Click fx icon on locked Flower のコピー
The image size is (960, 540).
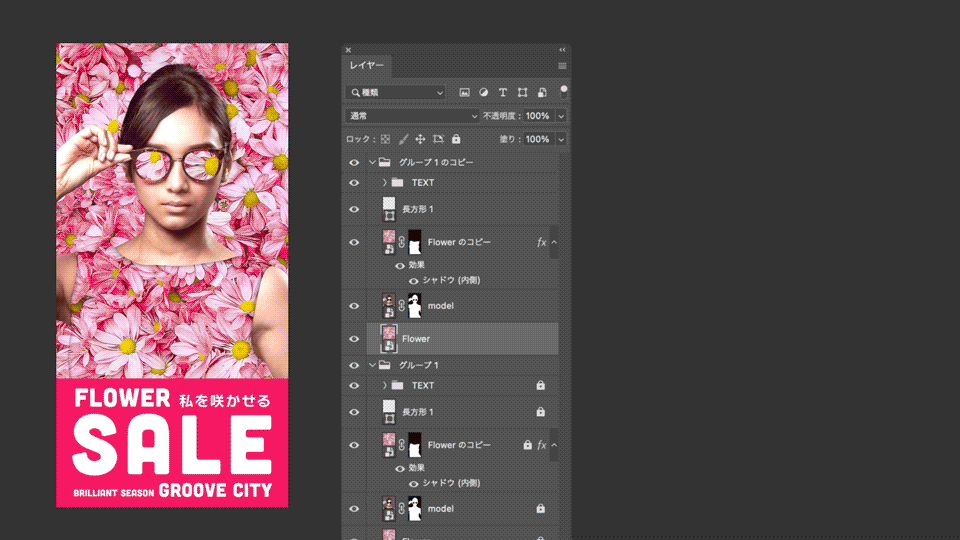541,445
